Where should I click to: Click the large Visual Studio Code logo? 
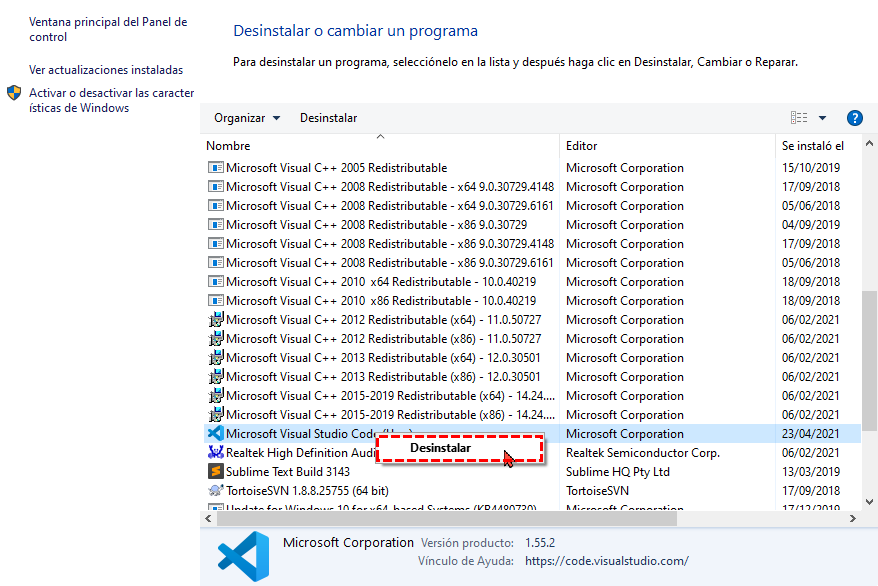point(244,556)
